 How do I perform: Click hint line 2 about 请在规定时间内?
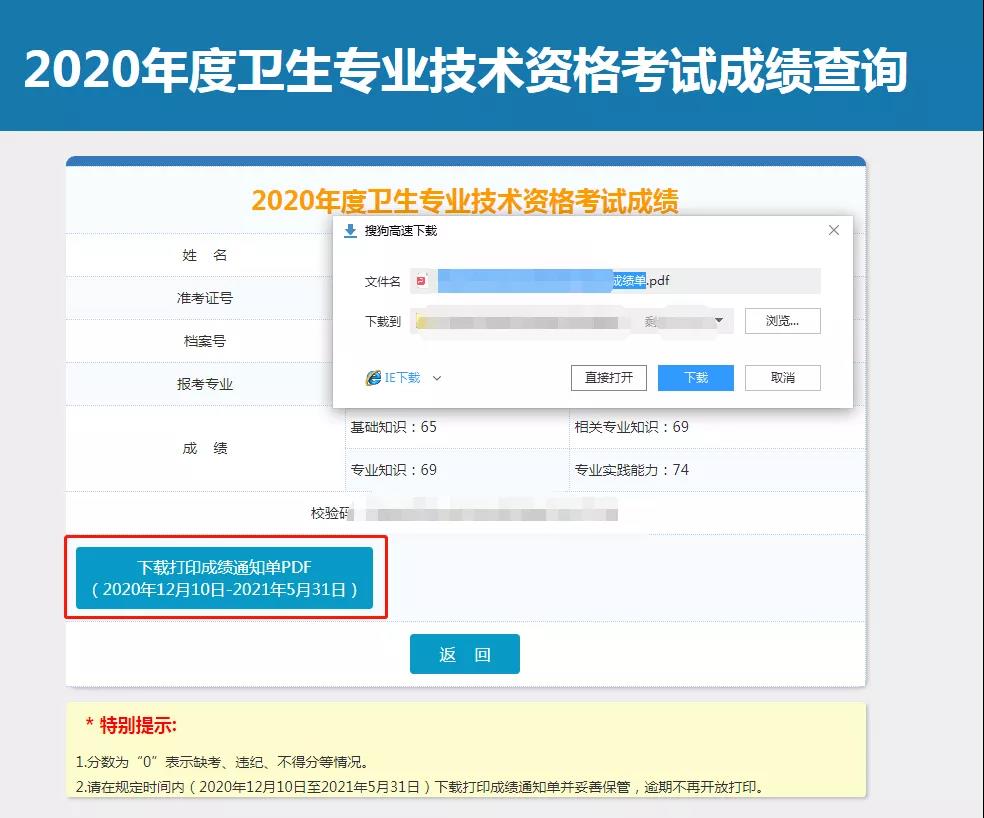(420, 787)
